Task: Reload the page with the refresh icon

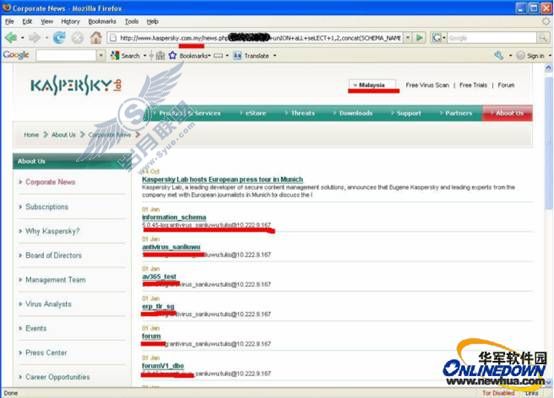Action: pyautogui.click(x=59, y=37)
